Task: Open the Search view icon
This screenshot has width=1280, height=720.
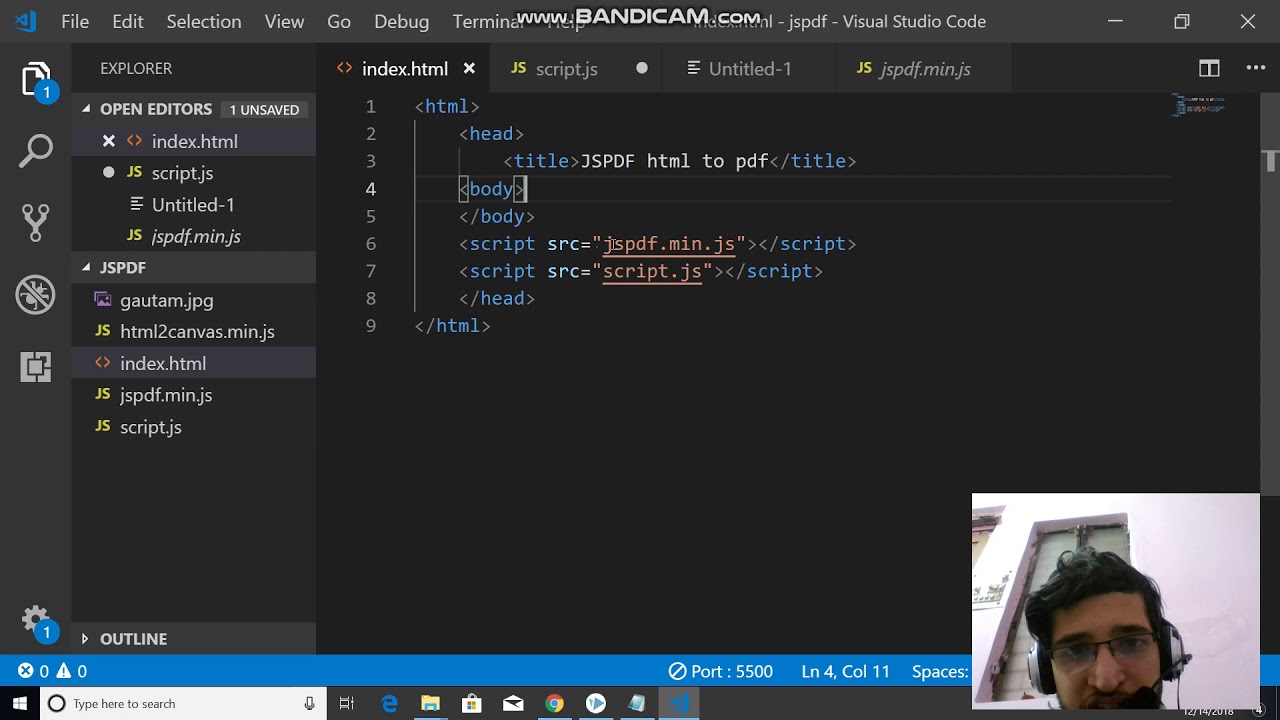Action: point(36,151)
